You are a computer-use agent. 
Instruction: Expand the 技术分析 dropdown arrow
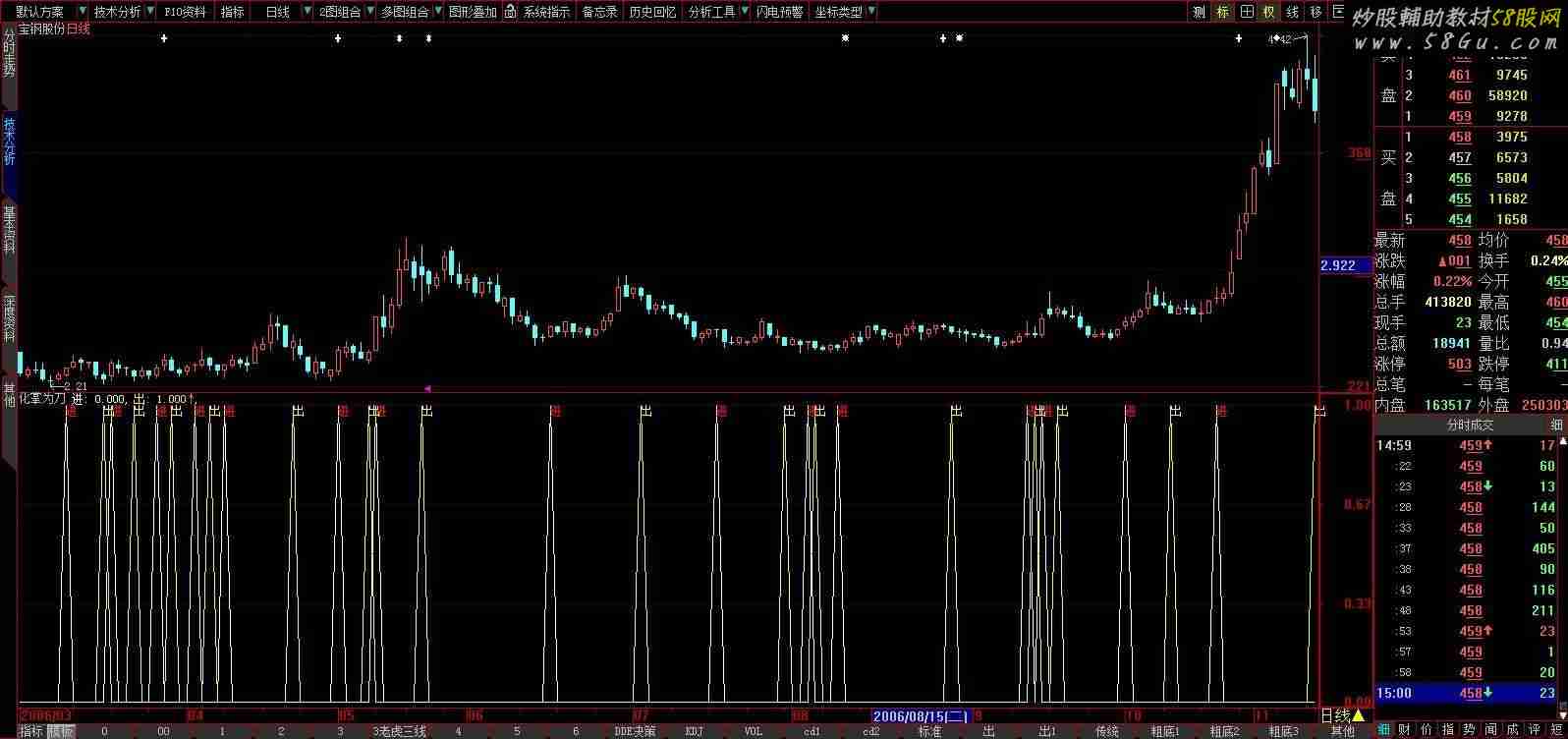149,12
